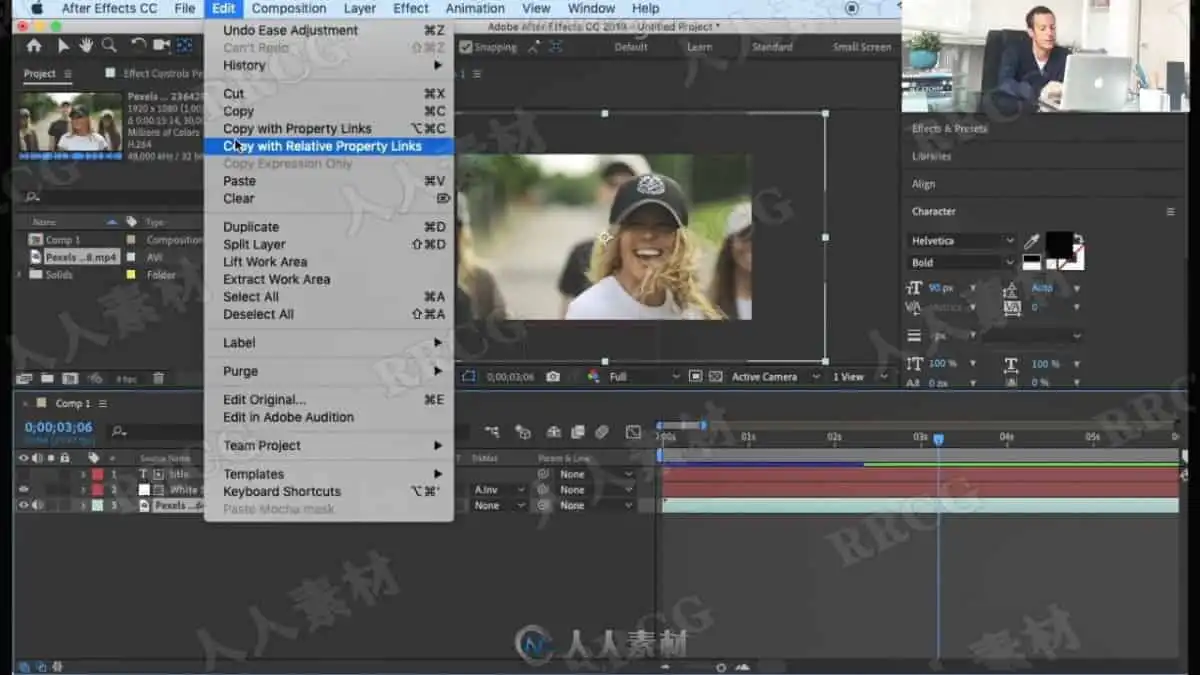Image resolution: width=1200 pixels, height=675 pixels.
Task: Select the Hand tool
Action: (x=86, y=46)
